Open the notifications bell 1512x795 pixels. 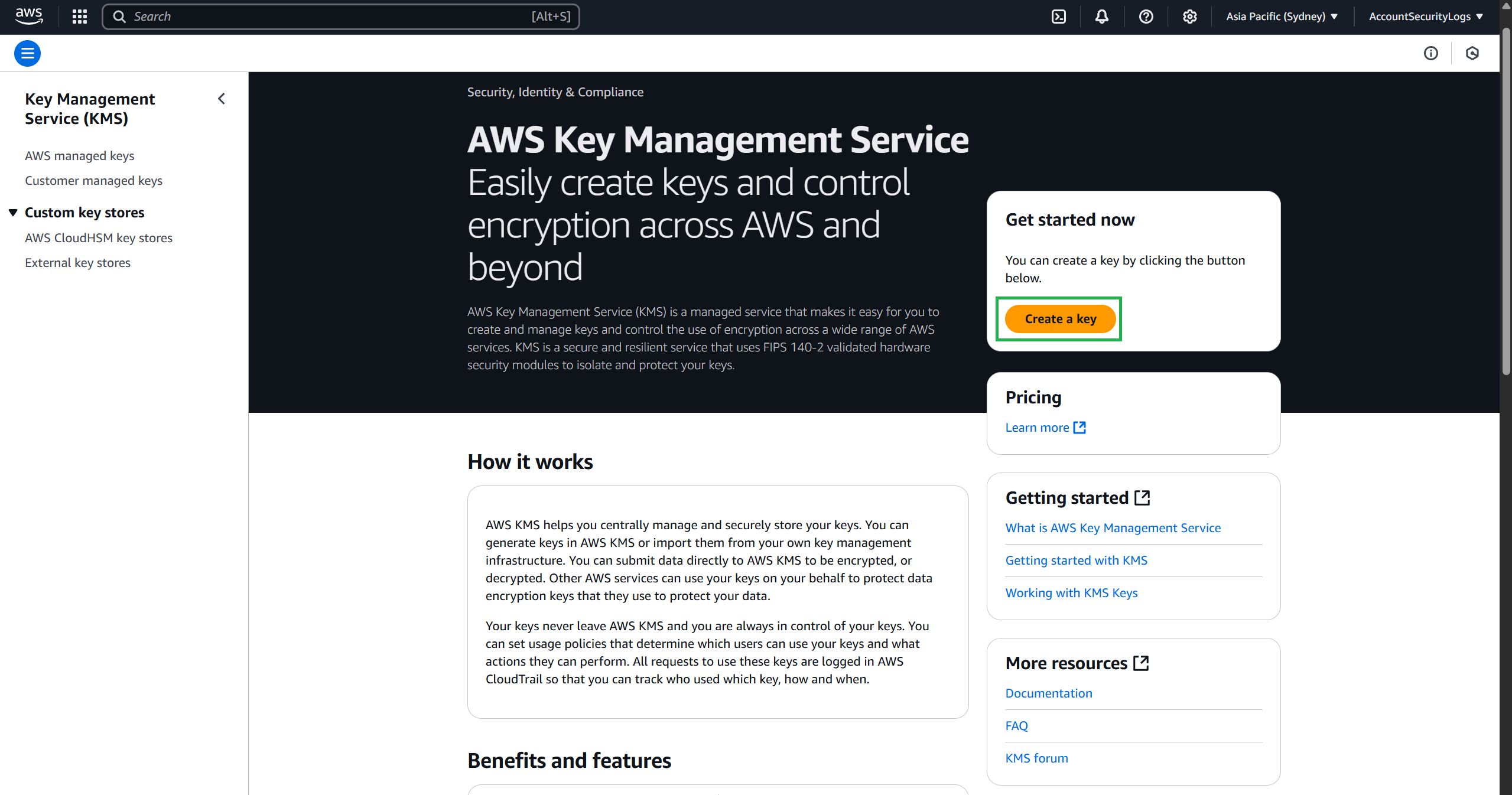click(x=1102, y=17)
